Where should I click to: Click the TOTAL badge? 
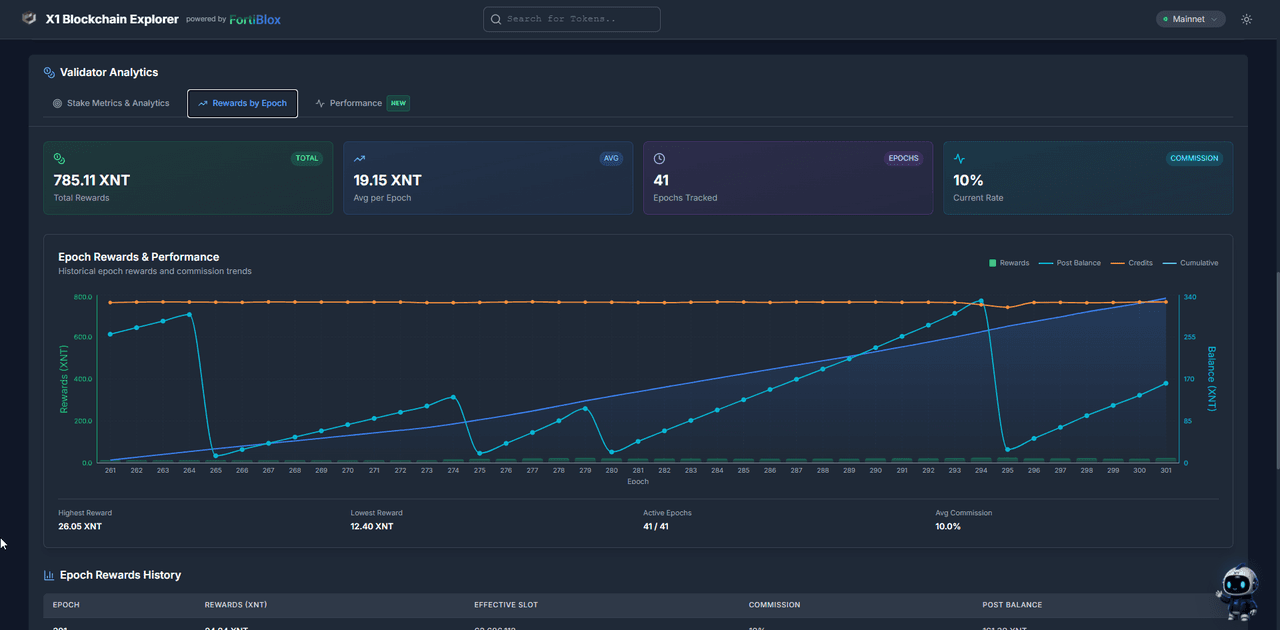coord(307,158)
